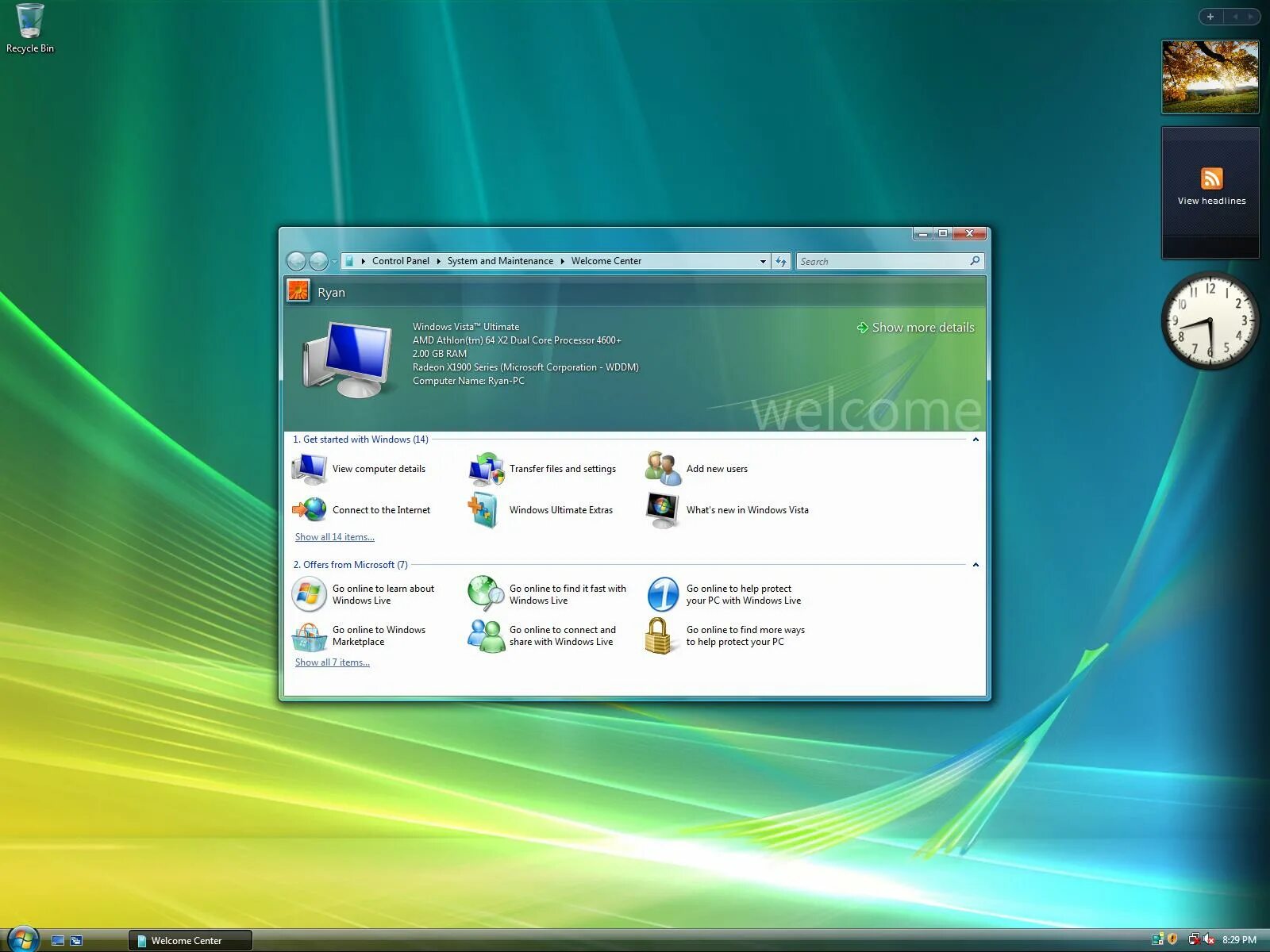Open the Recycle Bin desktop icon
Image resolution: width=1270 pixels, height=952 pixels.
click(29, 29)
